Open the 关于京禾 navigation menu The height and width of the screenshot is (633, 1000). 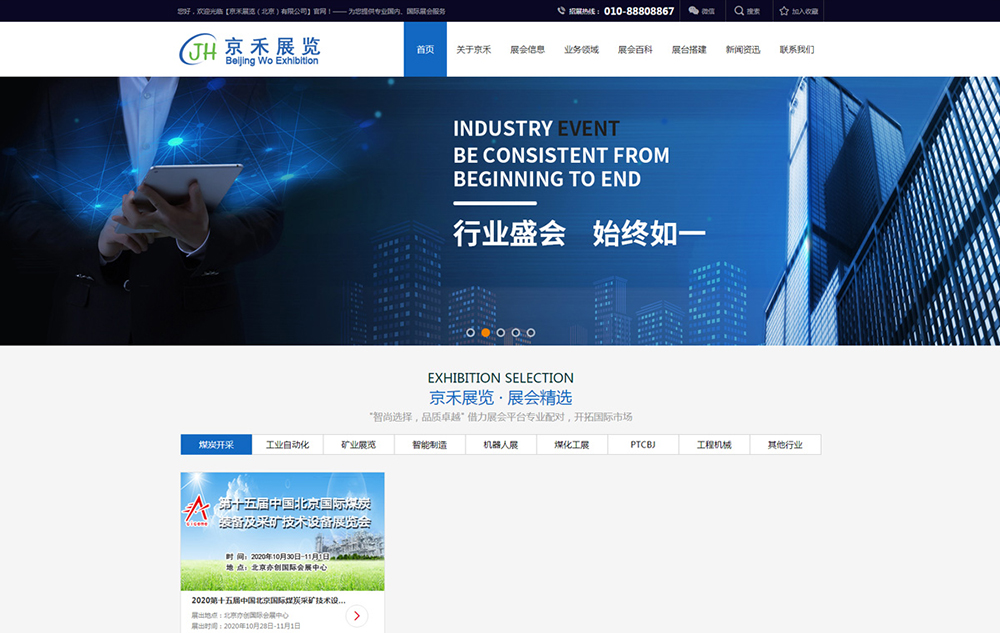(x=473, y=50)
